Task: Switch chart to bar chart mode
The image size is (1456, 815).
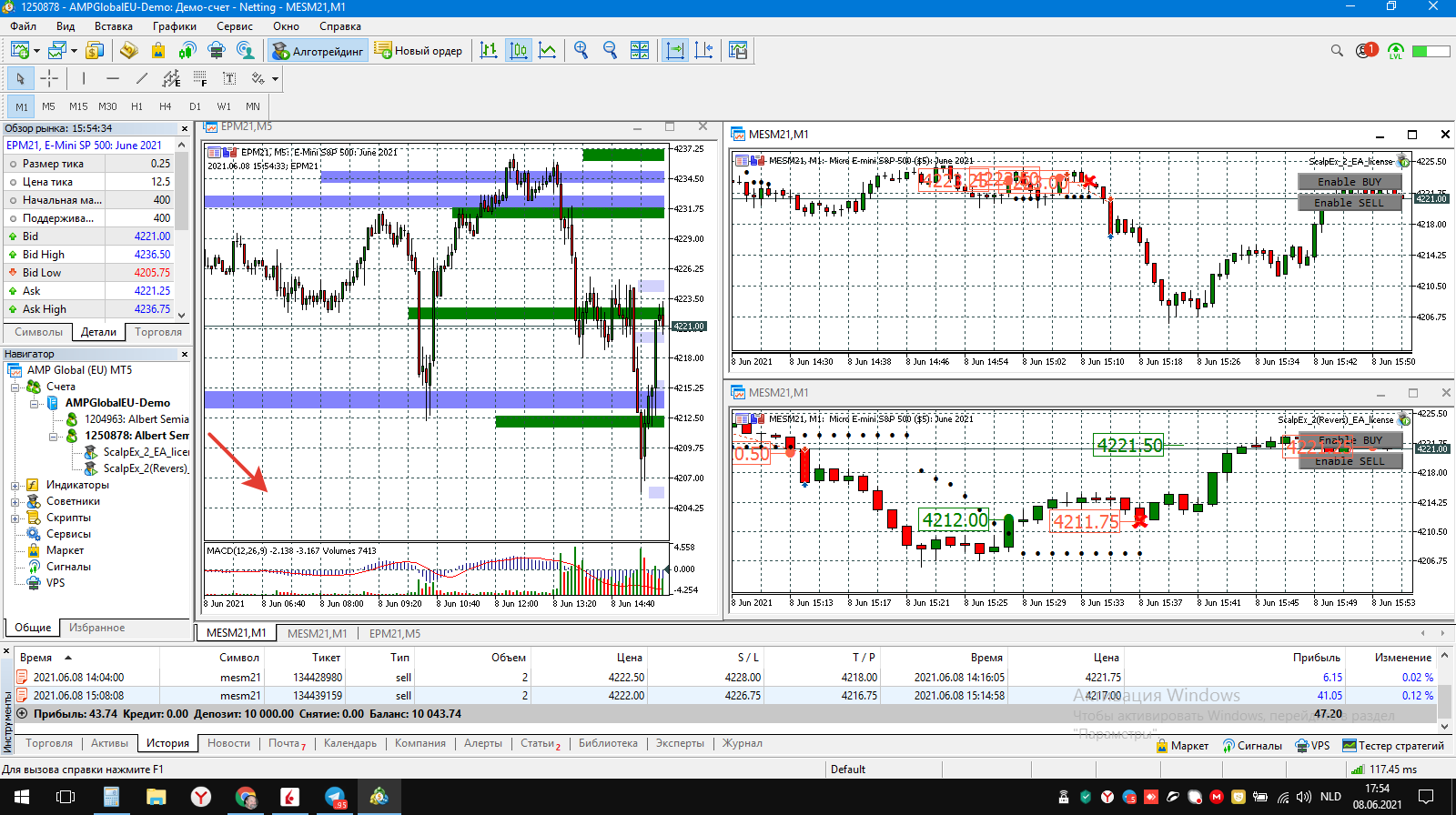Action: [490, 51]
